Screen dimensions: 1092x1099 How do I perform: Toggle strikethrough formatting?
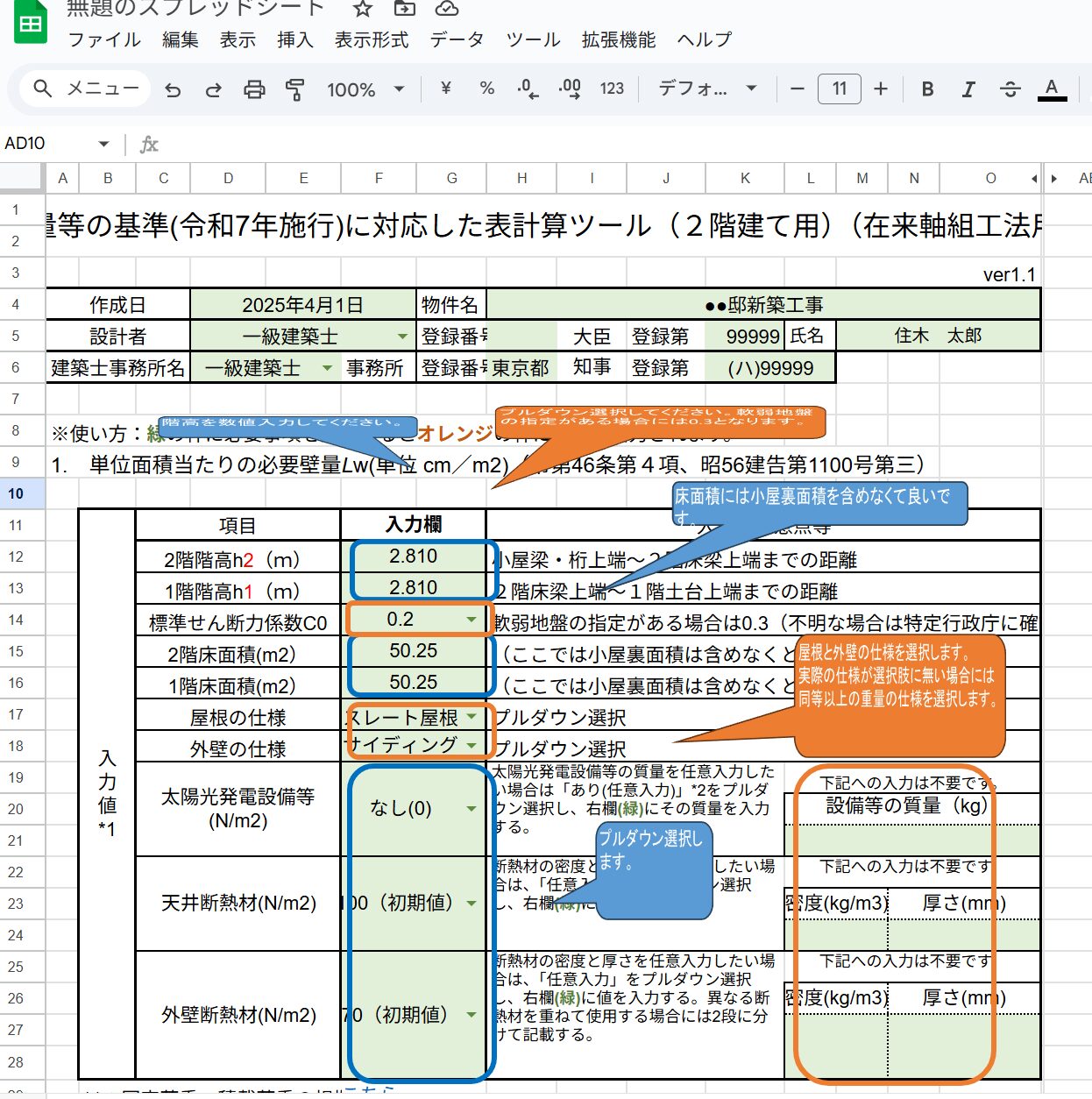point(1010,89)
